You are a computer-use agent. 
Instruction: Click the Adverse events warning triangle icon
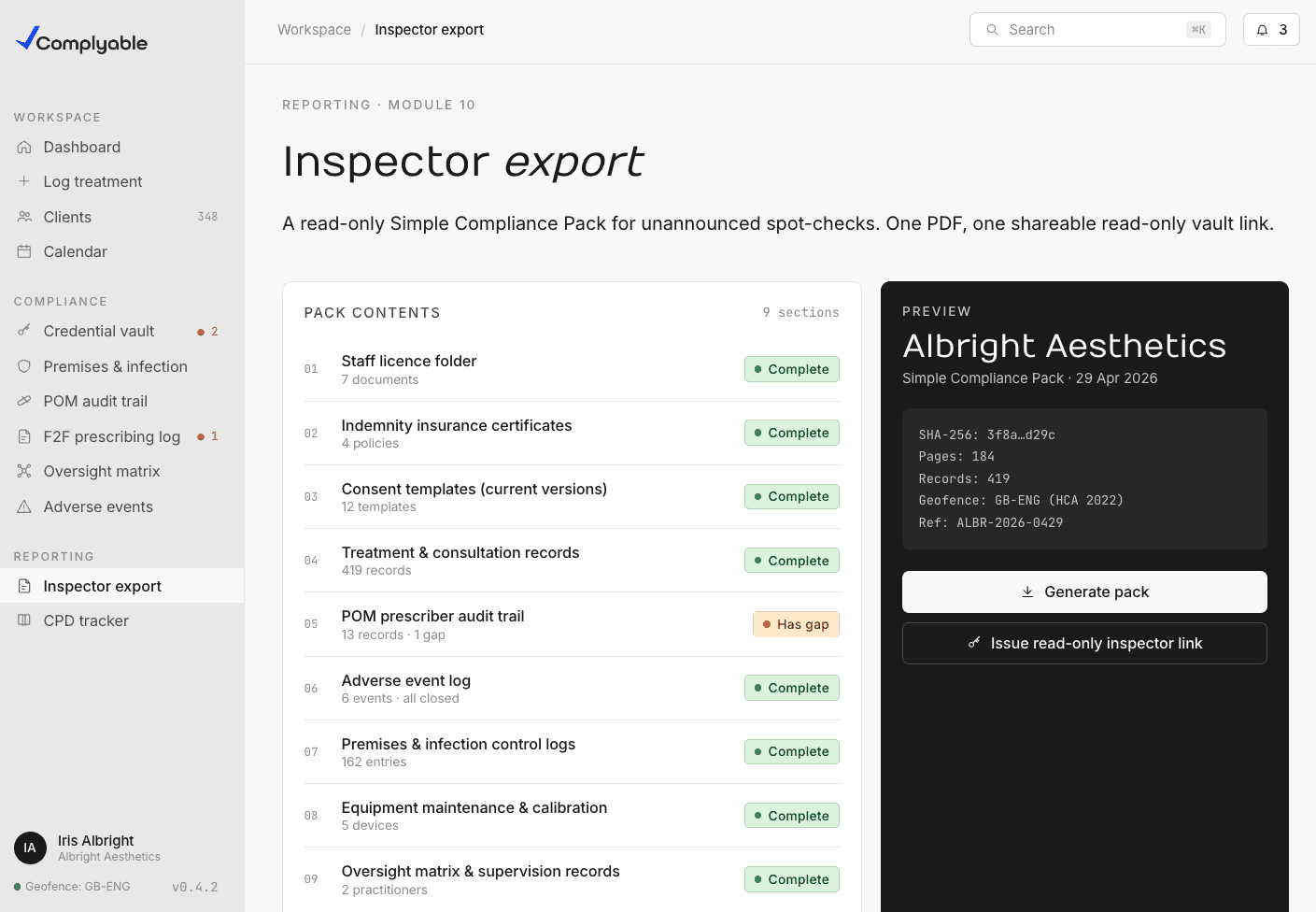pyautogui.click(x=24, y=506)
